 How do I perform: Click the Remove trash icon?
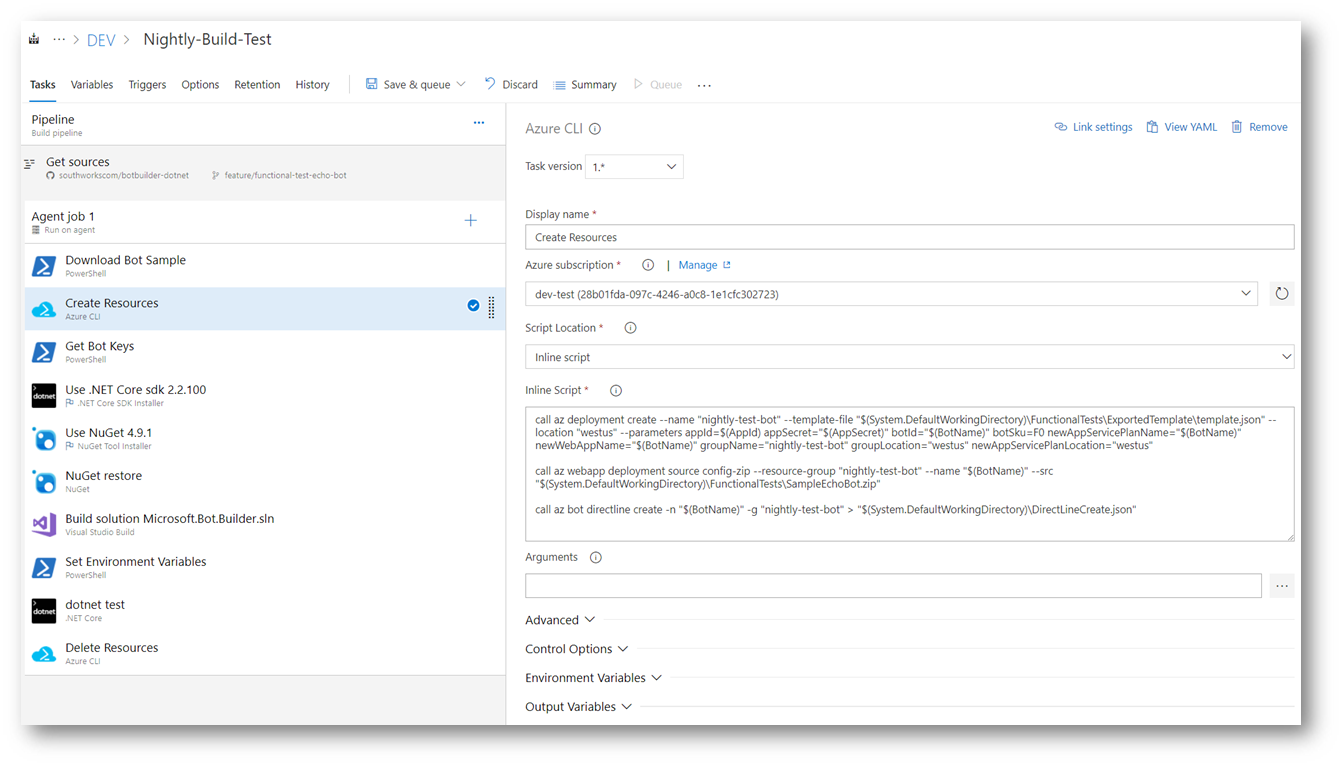(x=1237, y=127)
